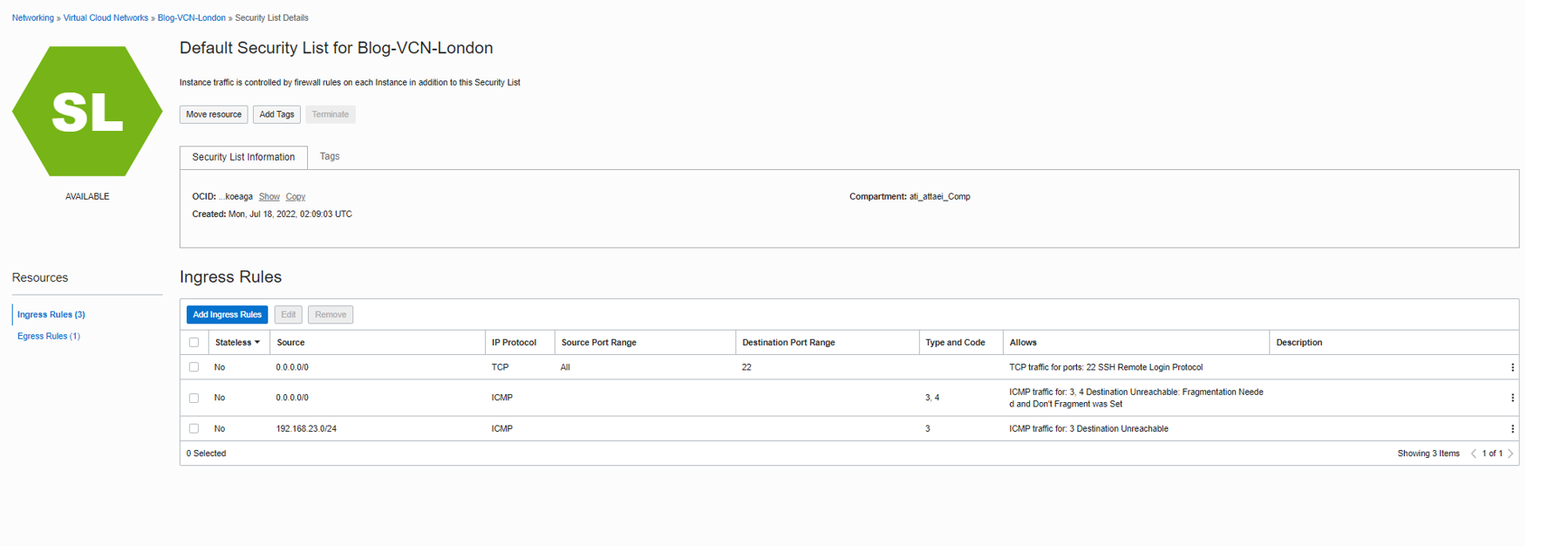Open actions menu for the 0.0.0.0/0 ICMP rule
The image size is (1568, 546).
click(1512, 398)
